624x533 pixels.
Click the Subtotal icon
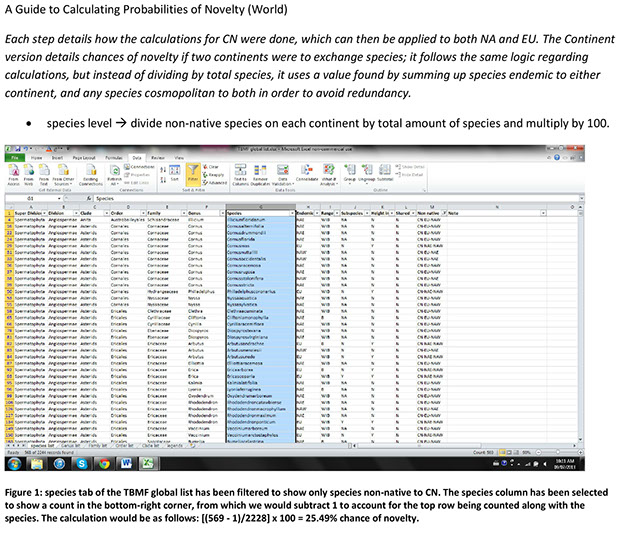(385, 173)
